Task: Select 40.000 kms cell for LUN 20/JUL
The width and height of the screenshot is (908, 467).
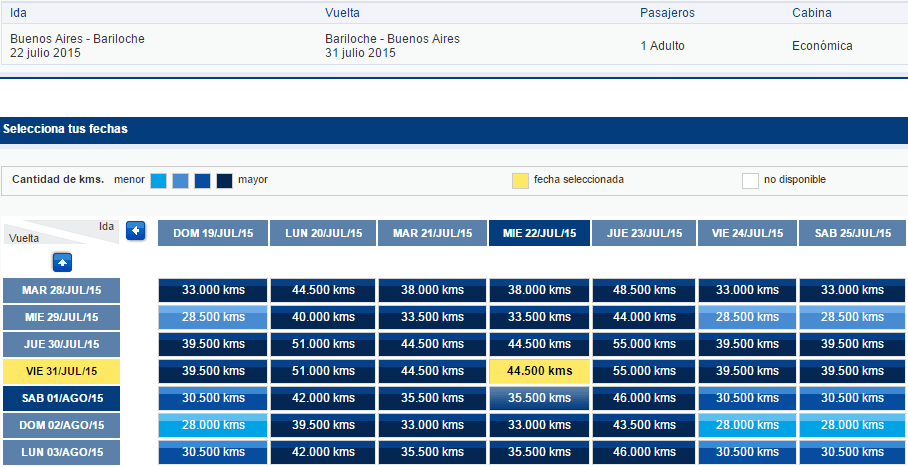Action: 323,318
